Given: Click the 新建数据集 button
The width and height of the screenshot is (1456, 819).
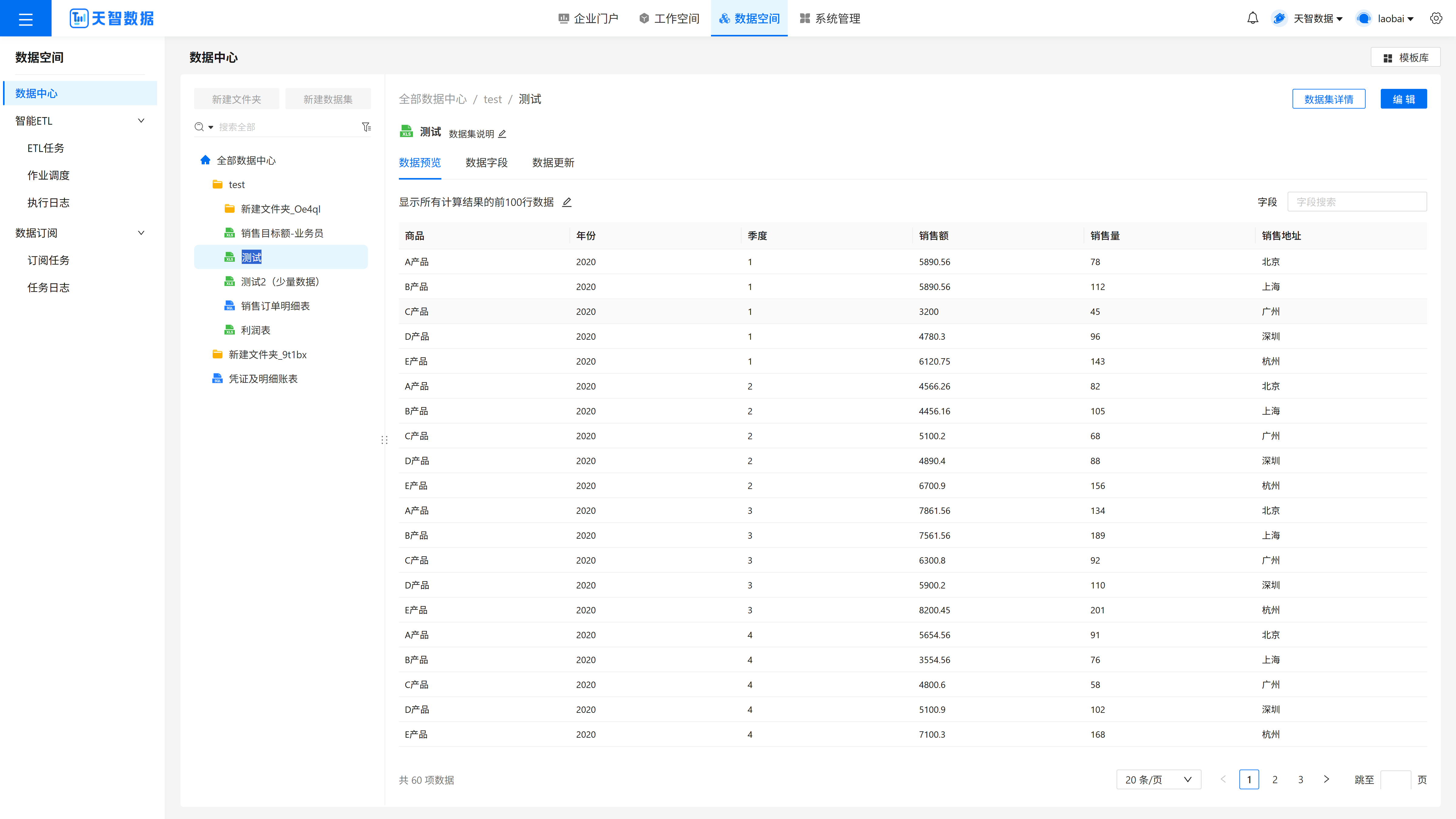Looking at the screenshot, I should [328, 99].
